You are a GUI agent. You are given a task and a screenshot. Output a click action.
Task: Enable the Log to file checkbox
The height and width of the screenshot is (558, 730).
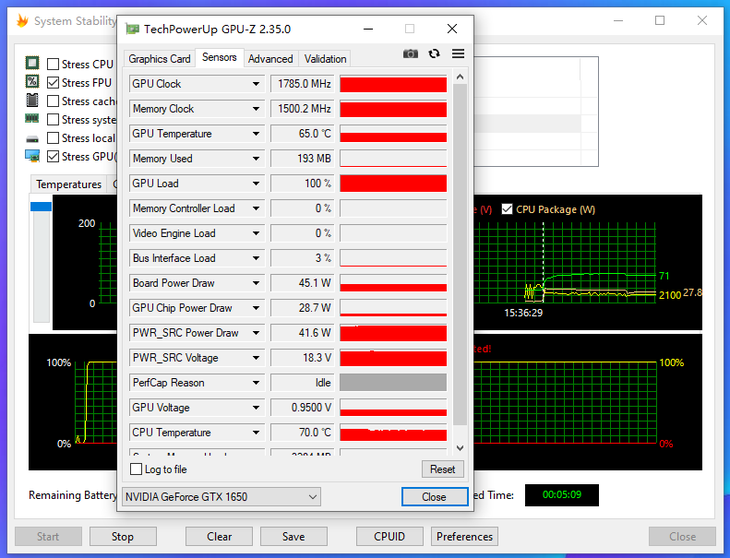[137, 470]
